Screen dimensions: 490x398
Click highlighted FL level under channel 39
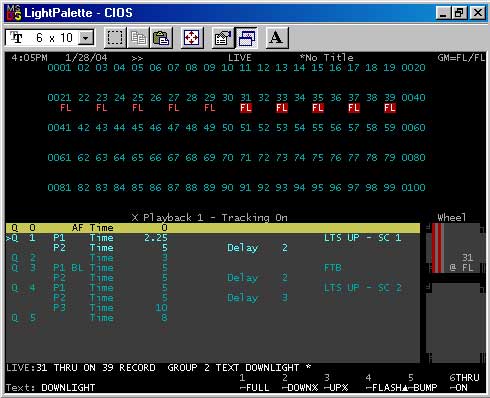tap(390, 108)
